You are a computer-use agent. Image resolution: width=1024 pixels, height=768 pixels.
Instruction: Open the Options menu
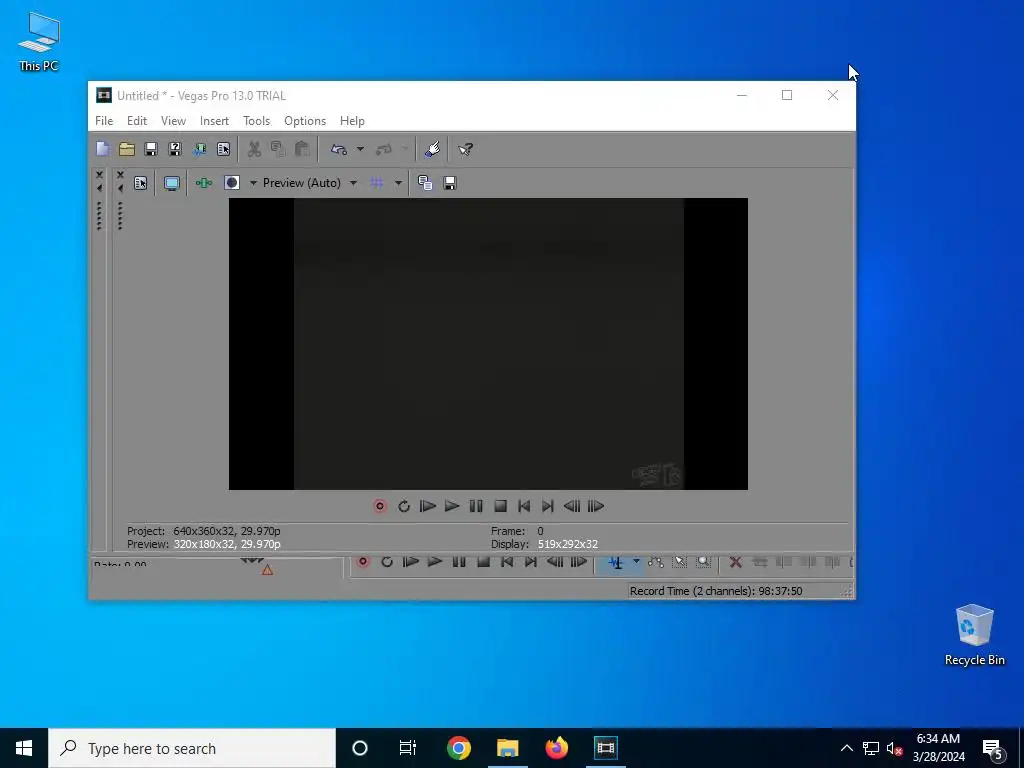tap(305, 121)
